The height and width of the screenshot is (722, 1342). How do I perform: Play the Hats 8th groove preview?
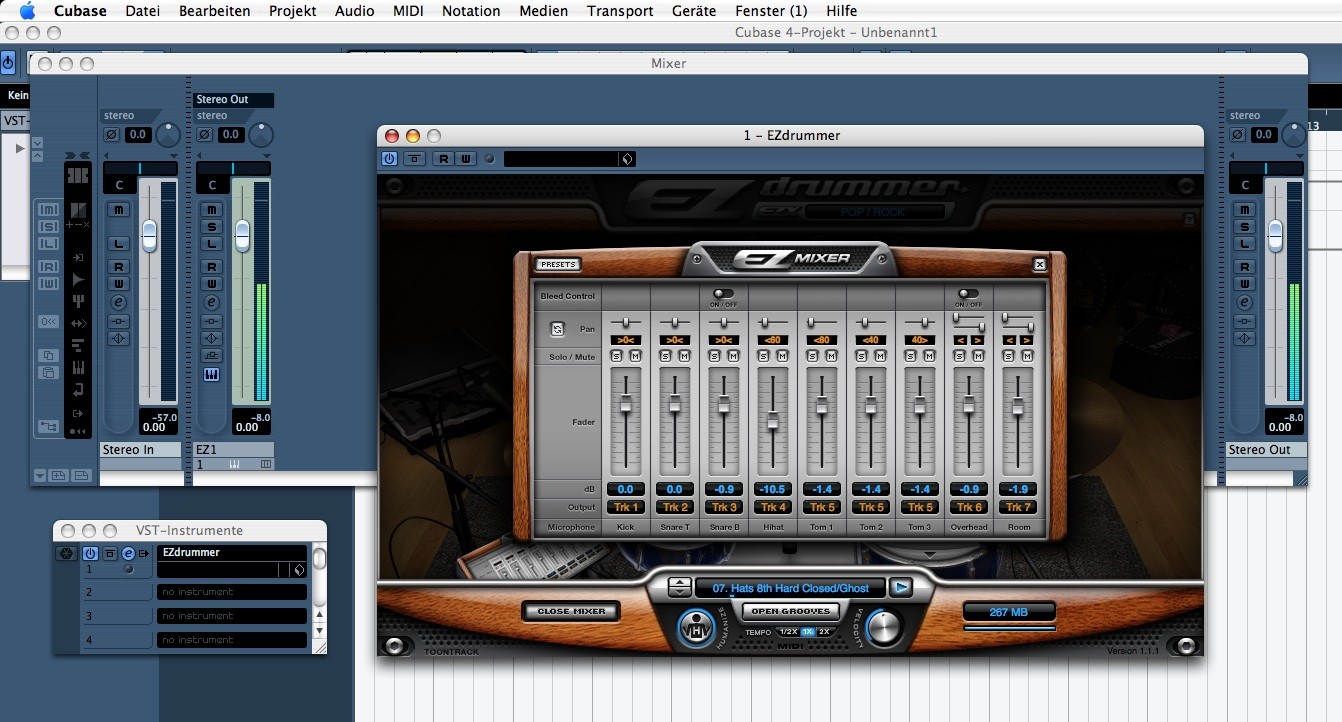click(x=901, y=587)
